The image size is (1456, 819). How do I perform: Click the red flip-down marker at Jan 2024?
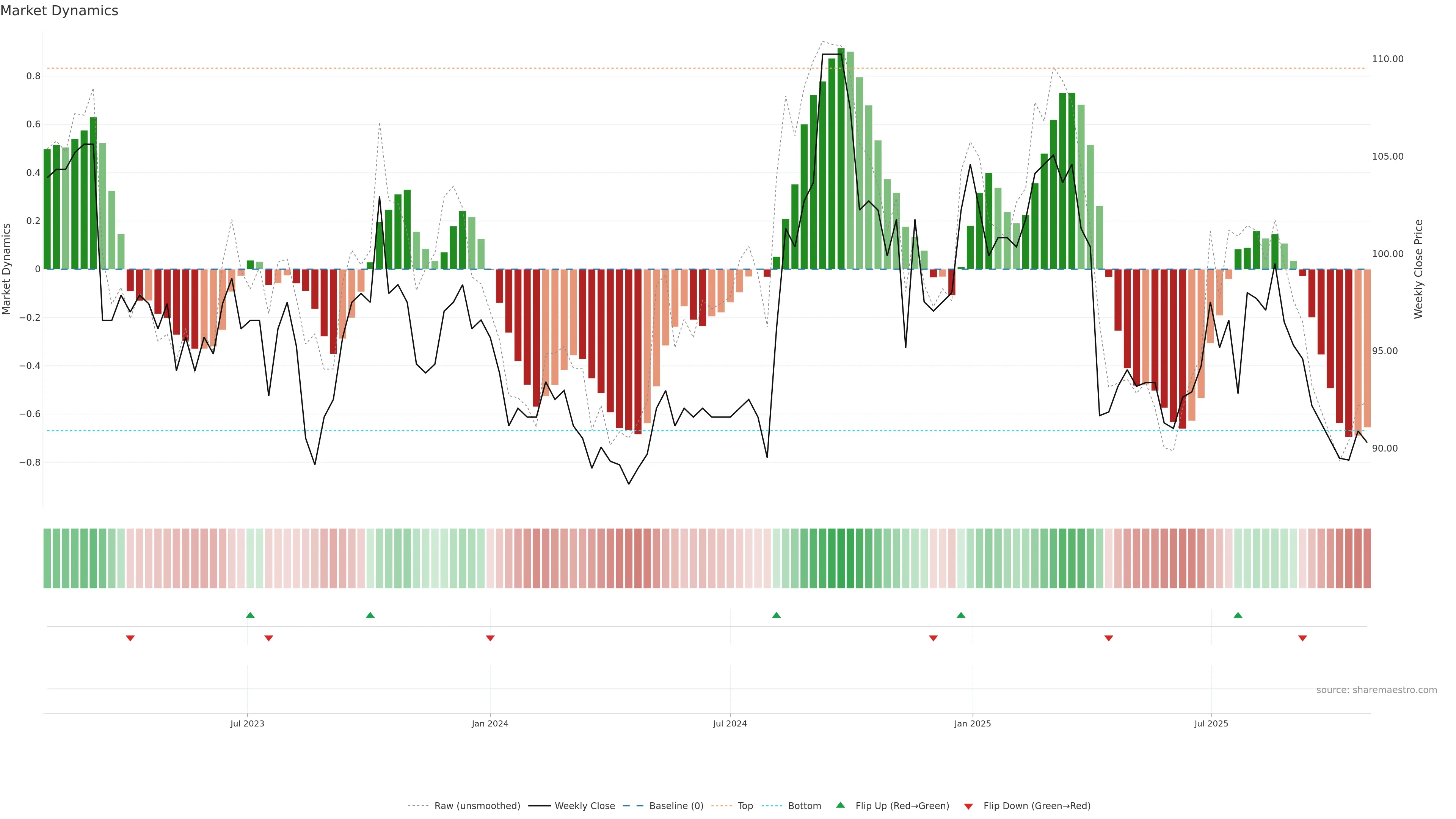tap(490, 638)
